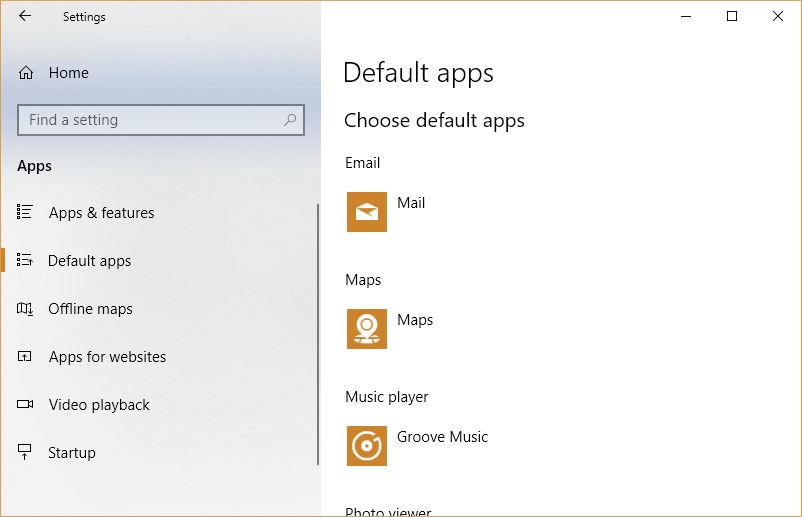This screenshot has height=517, width=802.
Task: Click the sidebar vertical scrollbar
Action: point(318,334)
